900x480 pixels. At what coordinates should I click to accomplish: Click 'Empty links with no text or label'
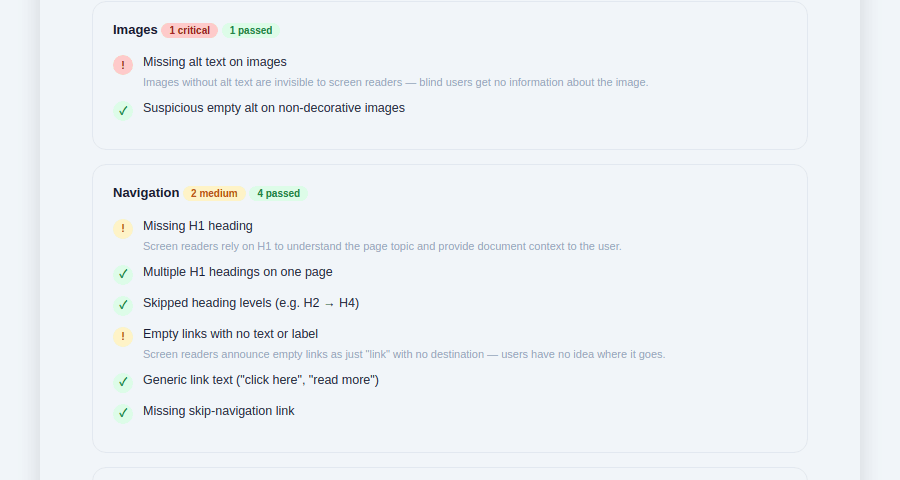pos(230,334)
